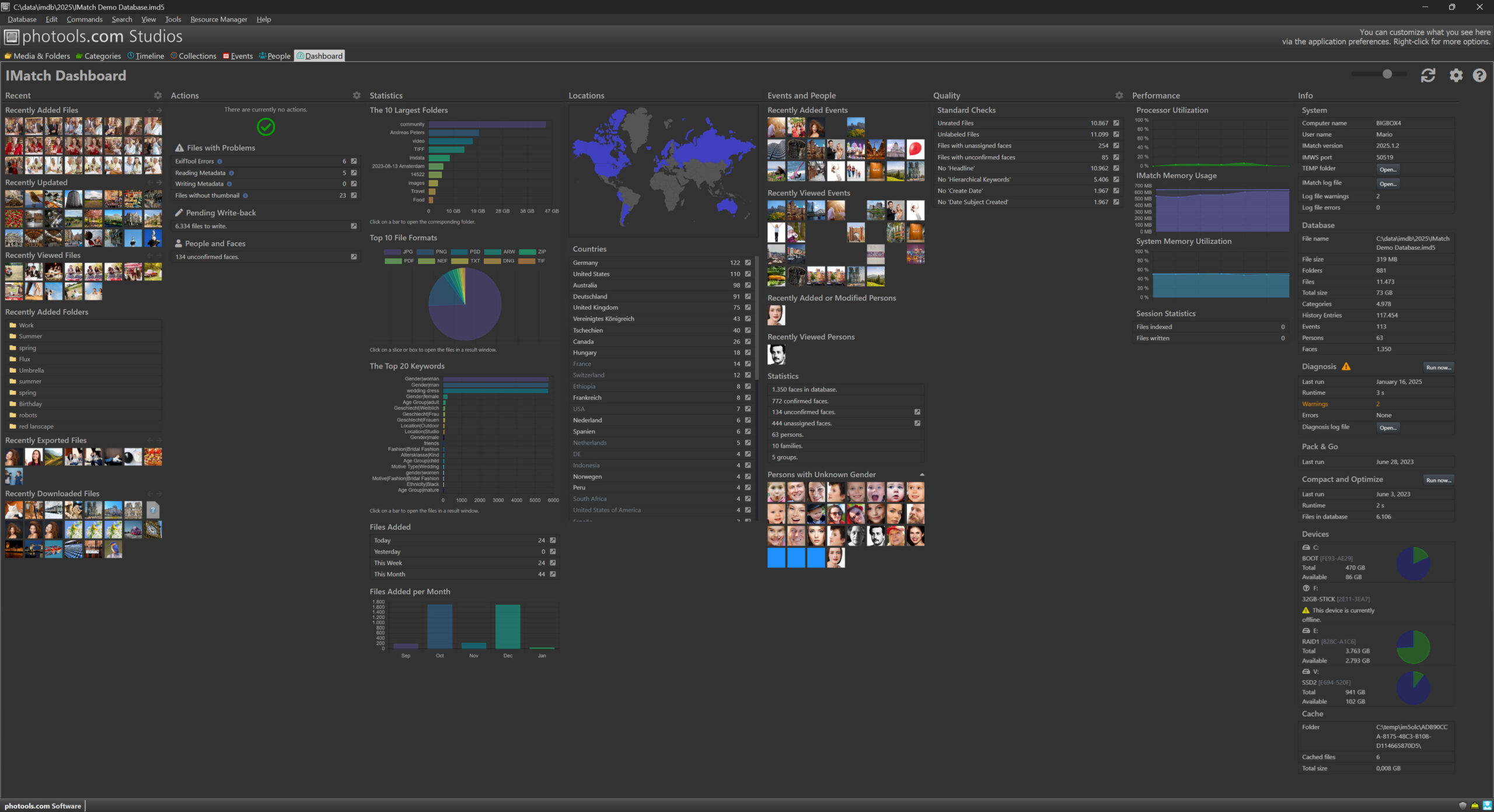
Task: Show next page of Recently Updated files
Action: click(x=159, y=183)
